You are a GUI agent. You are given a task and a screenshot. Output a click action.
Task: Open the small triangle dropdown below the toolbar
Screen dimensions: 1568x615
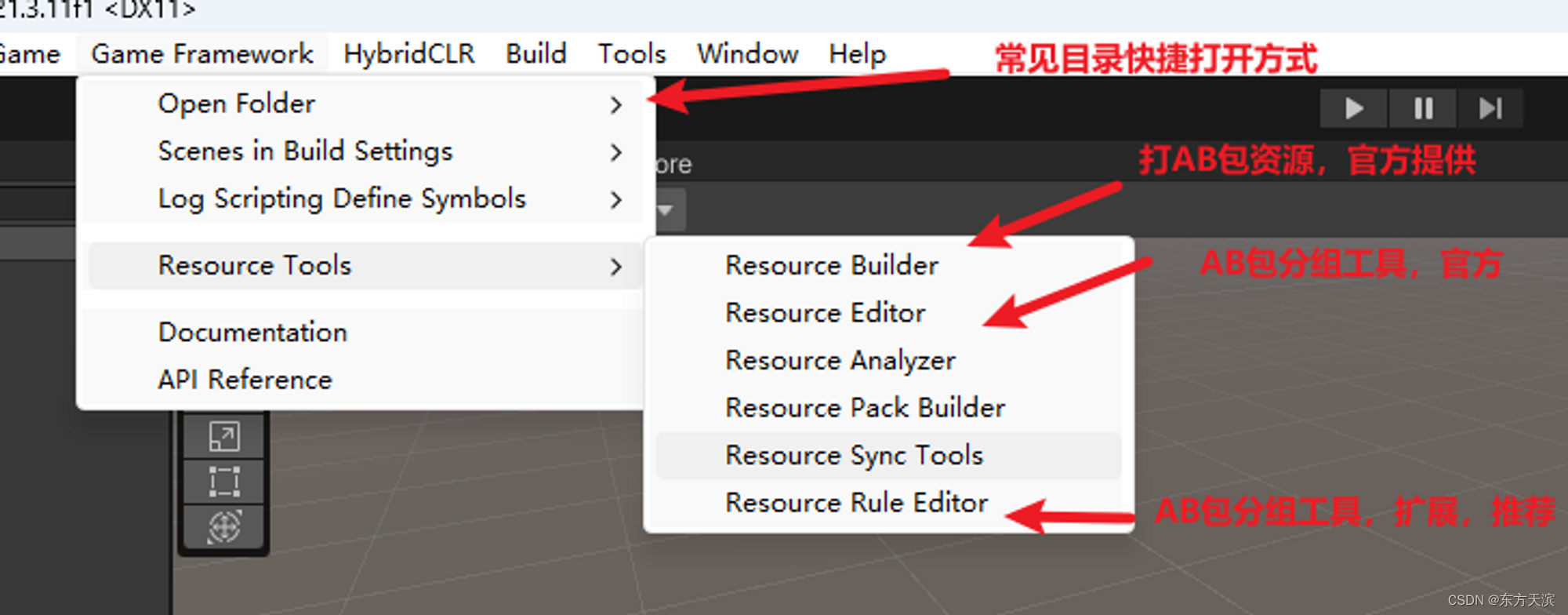click(663, 210)
